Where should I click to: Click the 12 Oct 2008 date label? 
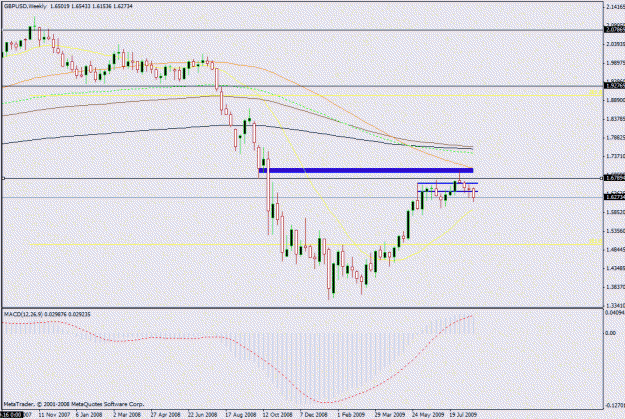[x=277, y=415]
